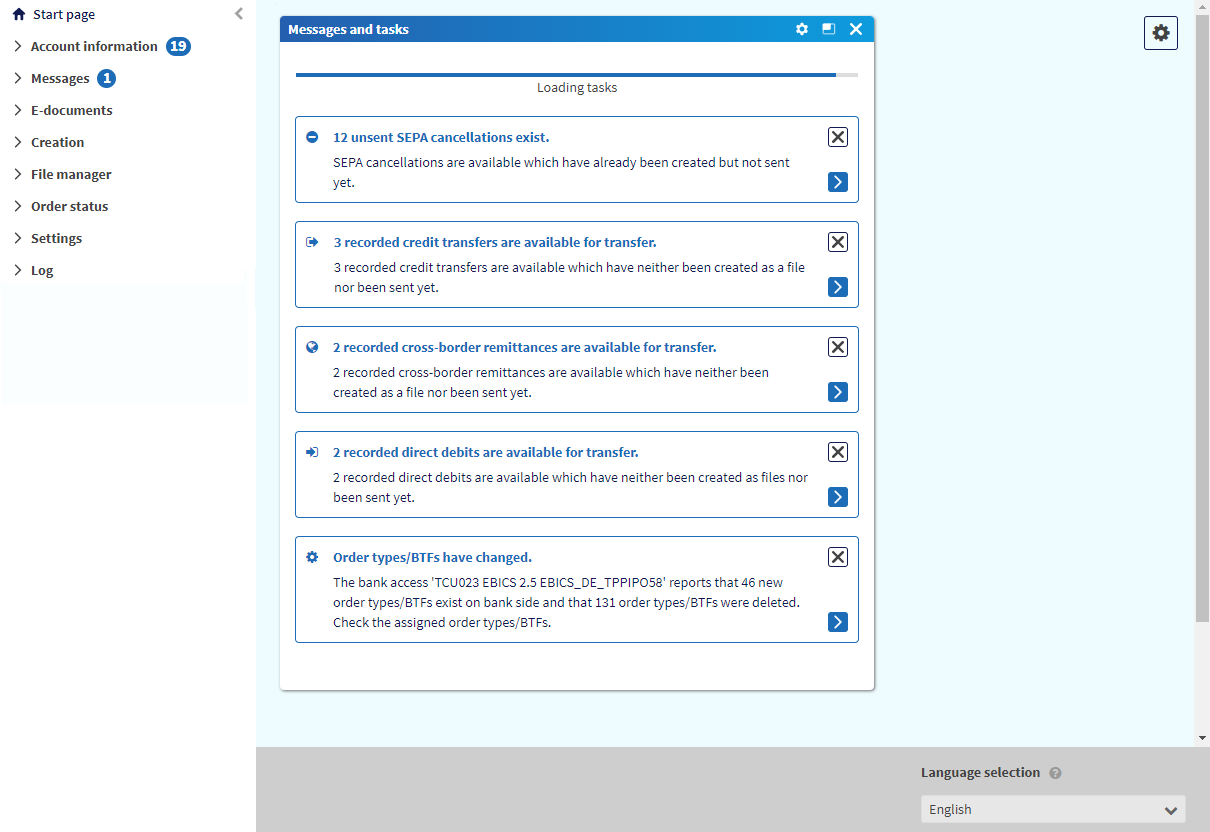Click the '2 recorded direct debits' title link
Image resolution: width=1210 pixels, height=832 pixels.
click(x=485, y=452)
